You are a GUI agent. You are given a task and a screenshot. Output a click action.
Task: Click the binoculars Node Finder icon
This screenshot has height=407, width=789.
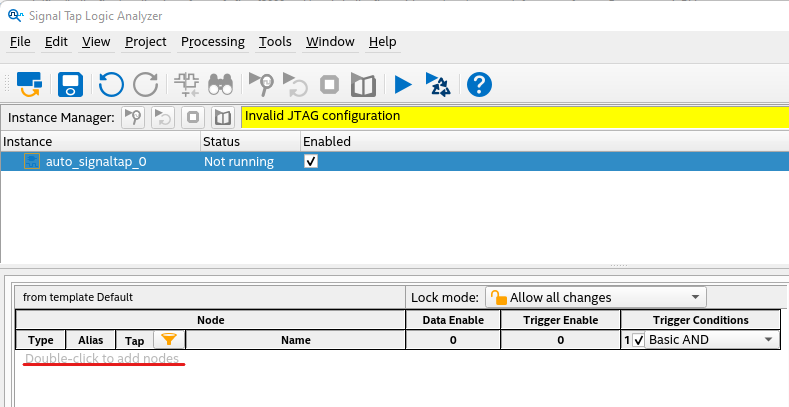(x=221, y=84)
